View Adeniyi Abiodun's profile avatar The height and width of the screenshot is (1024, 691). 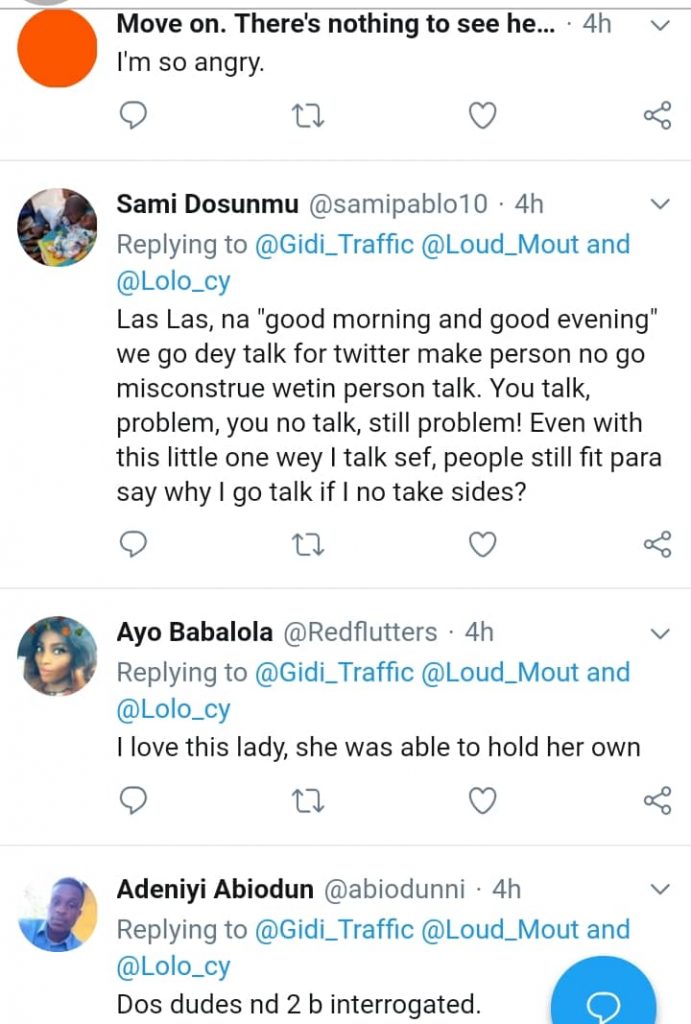click(x=57, y=912)
